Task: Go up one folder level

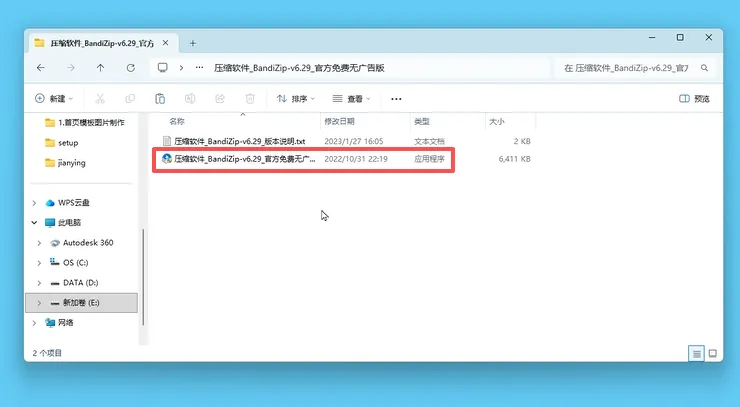Action: tap(101, 68)
